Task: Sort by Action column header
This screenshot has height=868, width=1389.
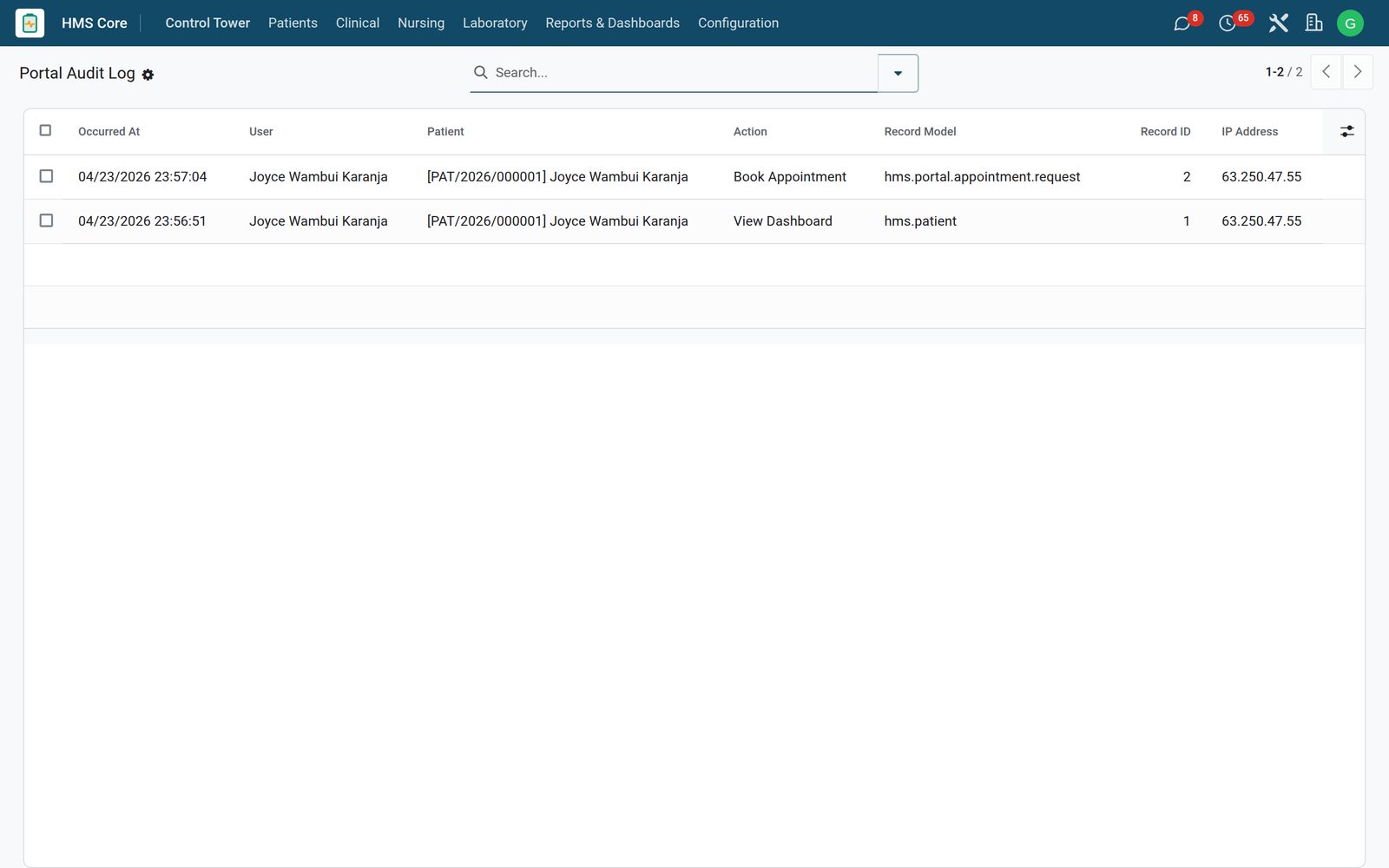Action: (750, 132)
